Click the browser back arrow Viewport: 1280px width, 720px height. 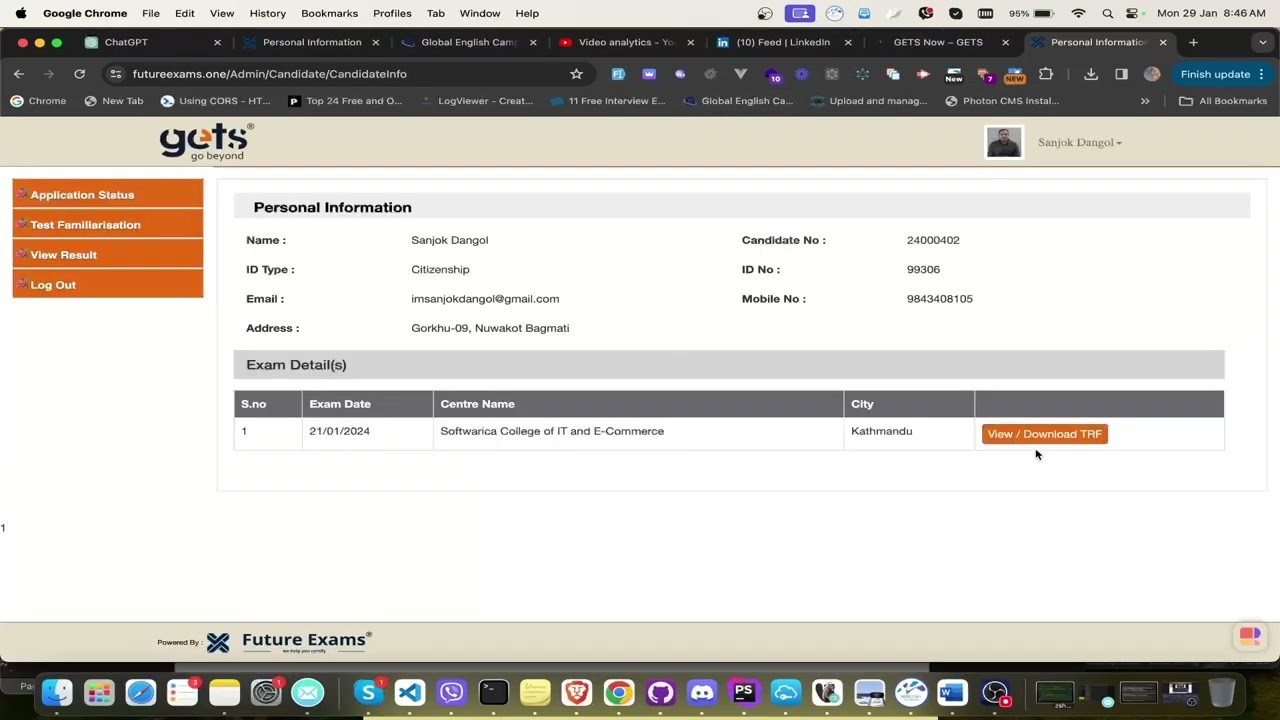click(x=19, y=74)
